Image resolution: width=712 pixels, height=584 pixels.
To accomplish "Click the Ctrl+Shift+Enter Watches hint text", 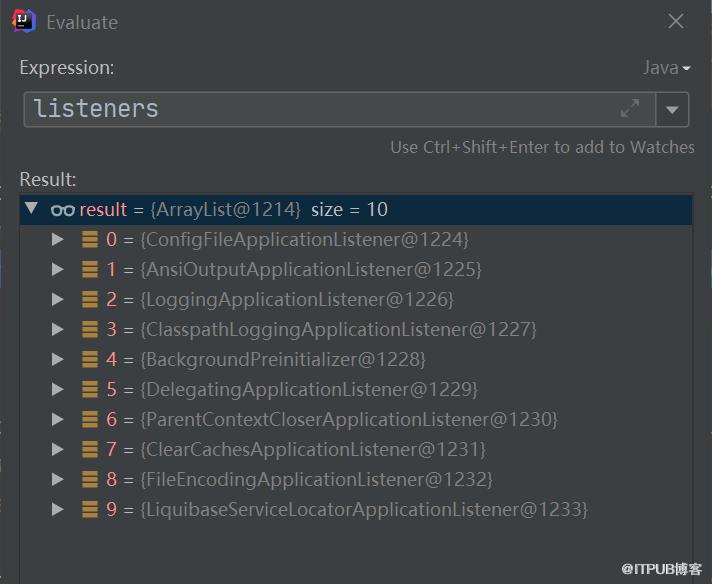I will pyautogui.click(x=542, y=147).
